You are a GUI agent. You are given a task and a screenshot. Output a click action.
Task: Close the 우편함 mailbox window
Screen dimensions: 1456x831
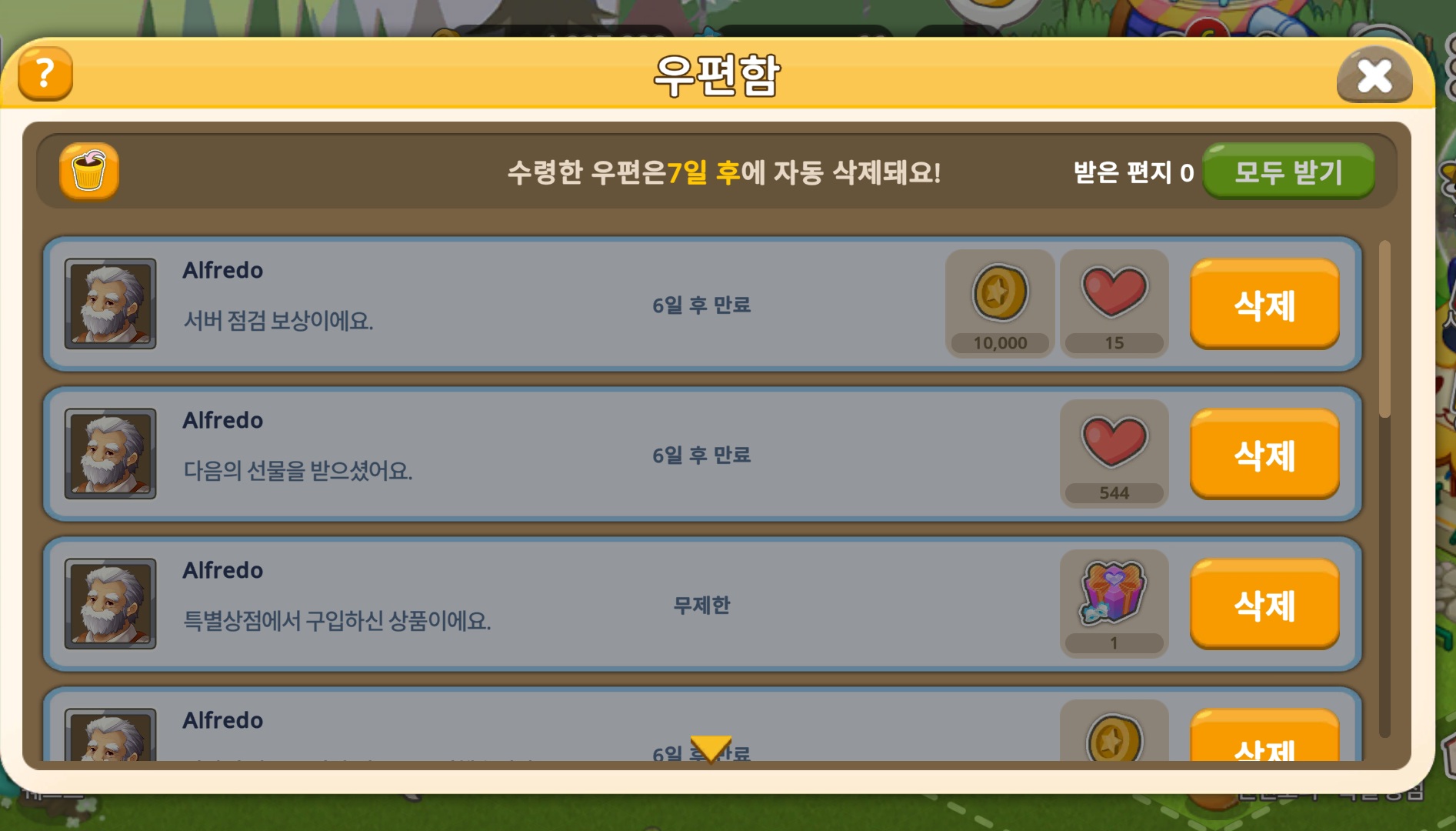point(1374,75)
